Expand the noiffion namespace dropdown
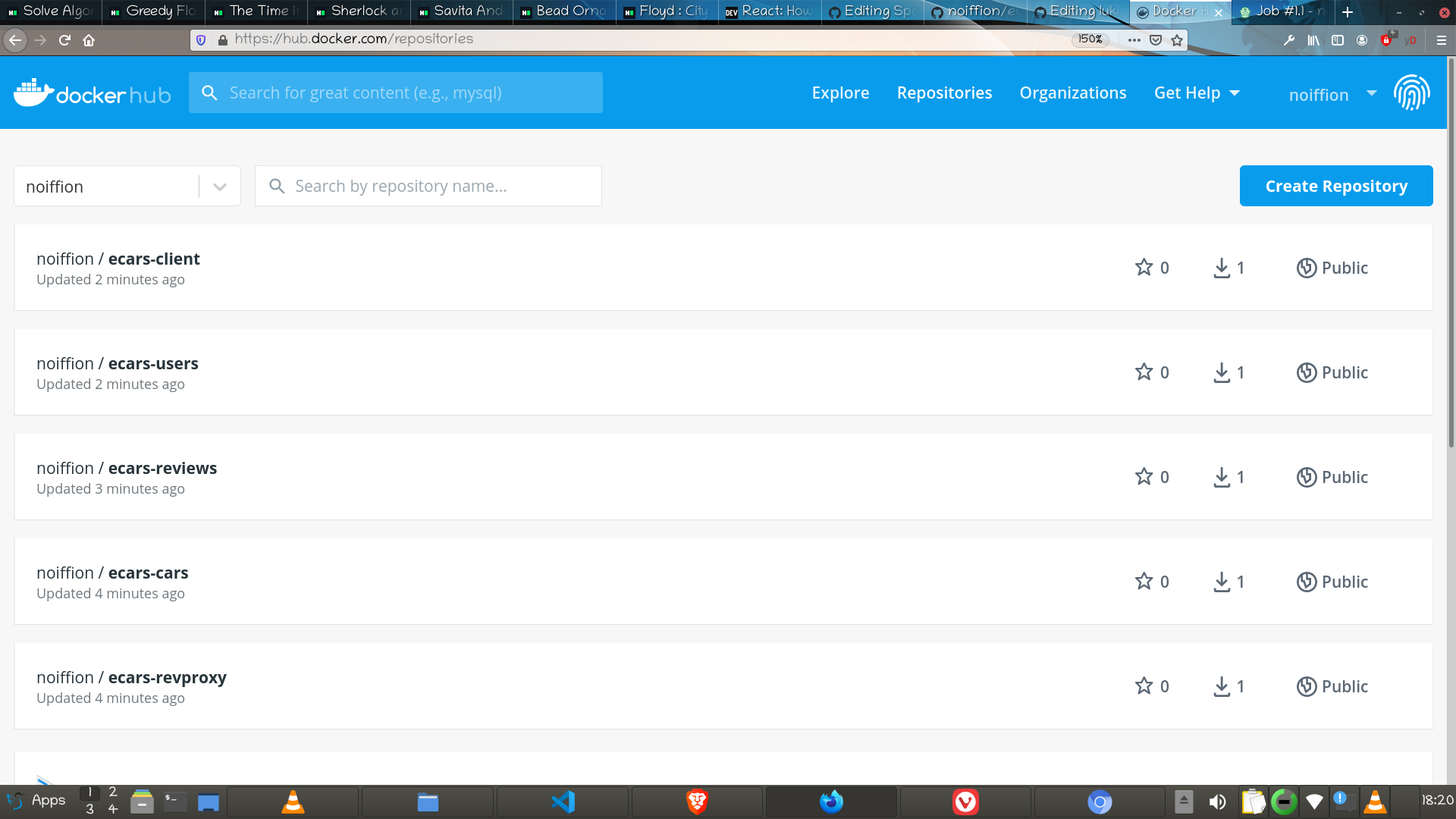This screenshot has width=1456, height=819. [220, 187]
